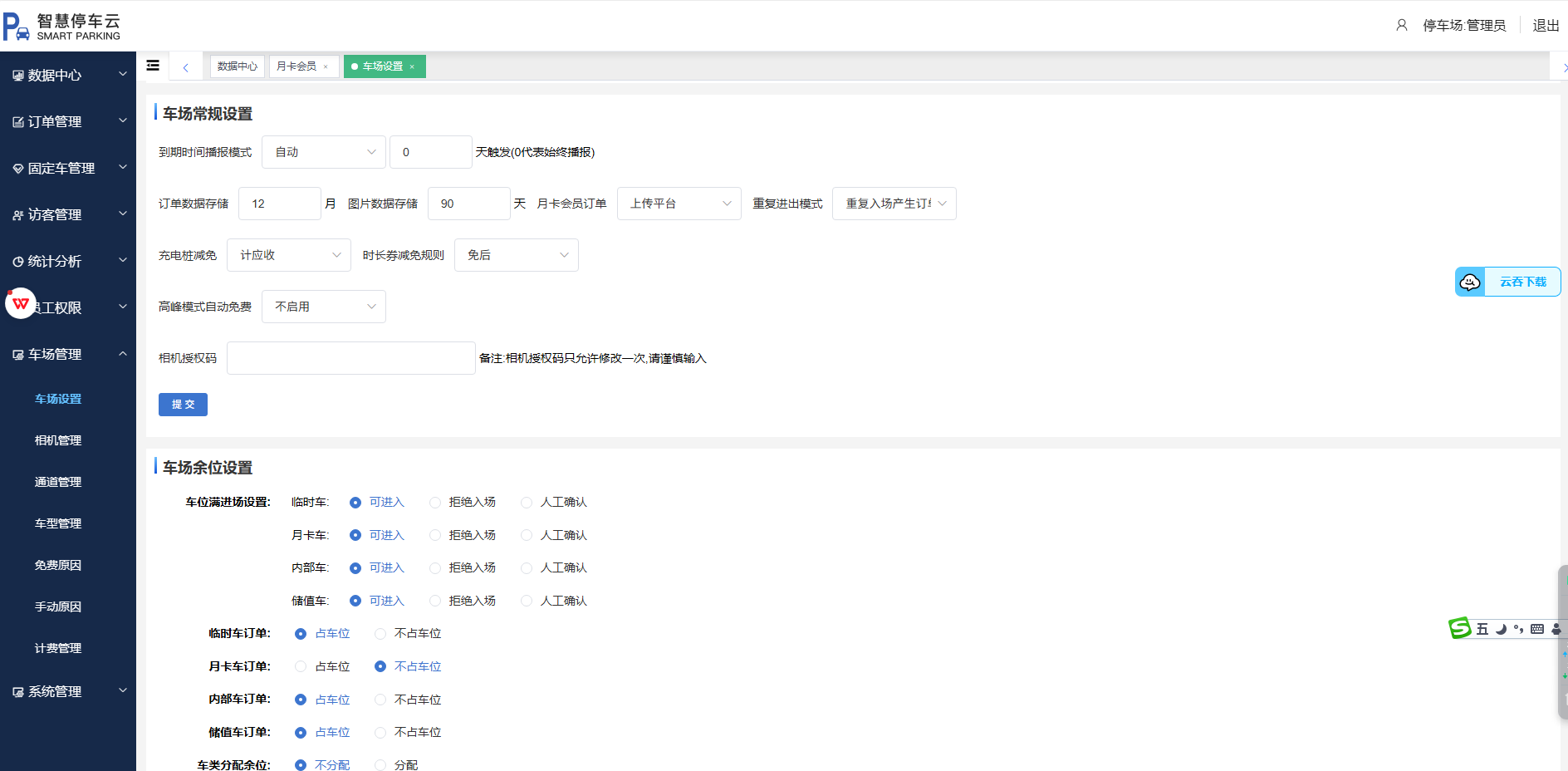1568x771 pixels.
Task: Open the 系统管理 sidebar section
Action: (x=58, y=690)
